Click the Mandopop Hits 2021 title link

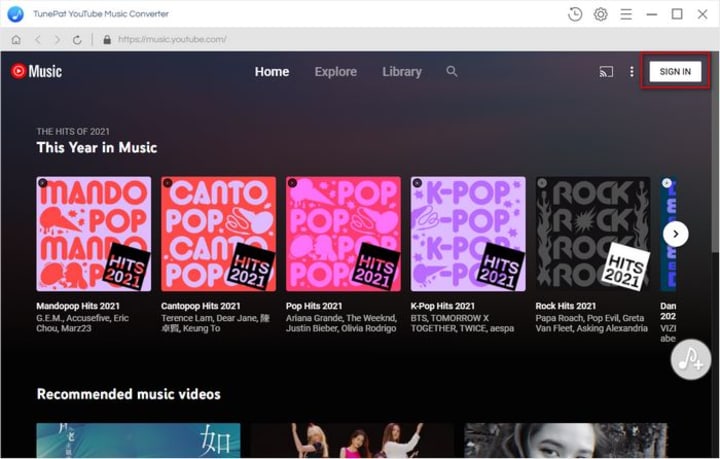click(78, 306)
